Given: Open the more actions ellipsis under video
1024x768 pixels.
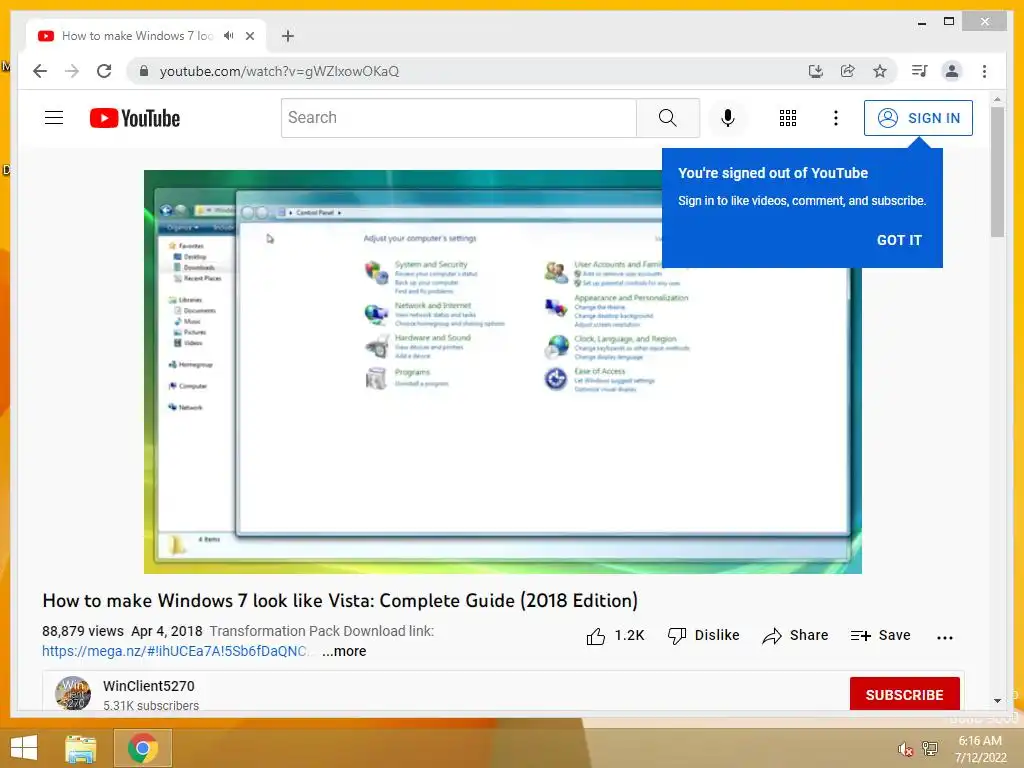Looking at the screenshot, I should tap(944, 637).
